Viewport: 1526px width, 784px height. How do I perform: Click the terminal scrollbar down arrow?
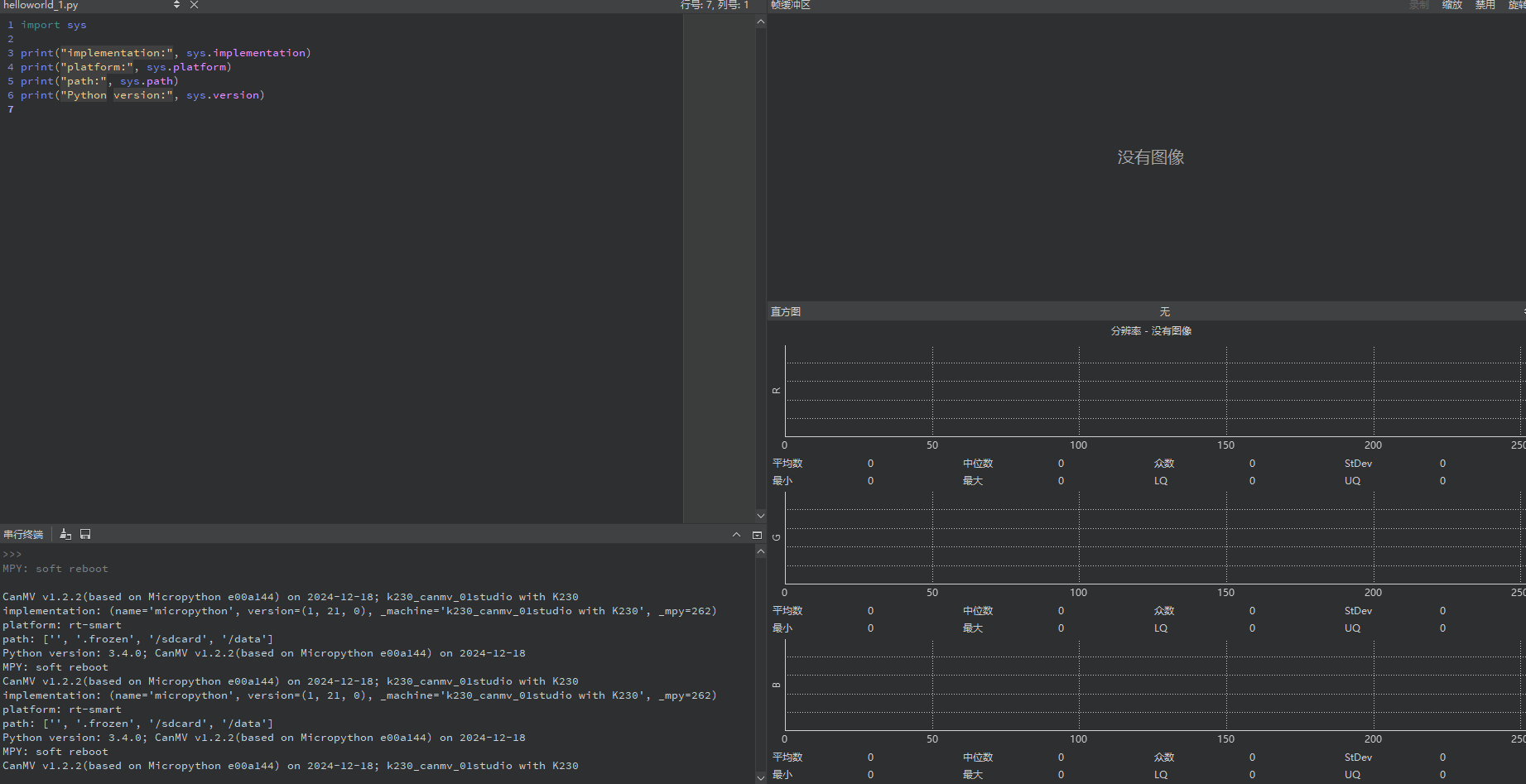[x=761, y=777]
